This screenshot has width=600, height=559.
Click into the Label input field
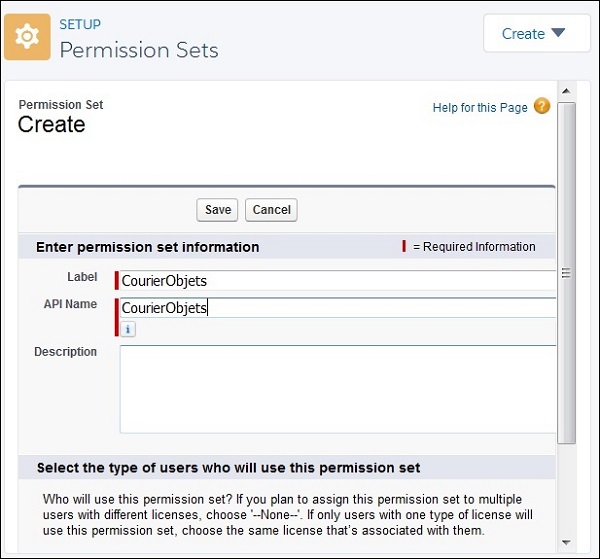pos(335,280)
